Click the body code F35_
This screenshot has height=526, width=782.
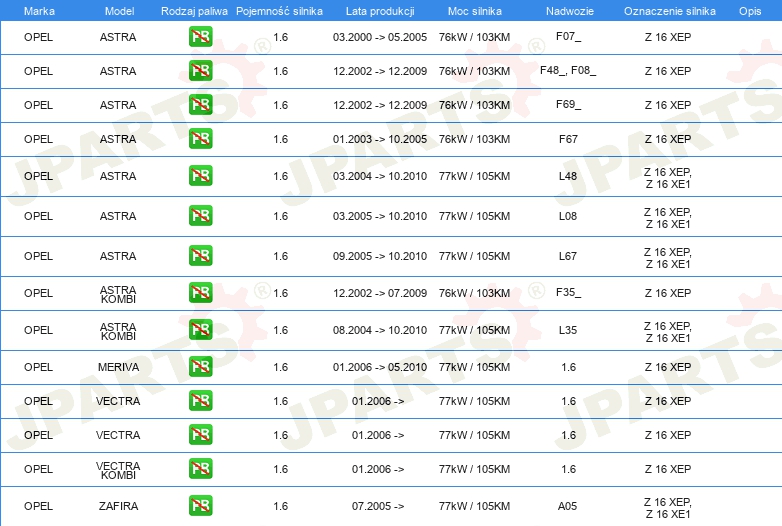(x=568, y=292)
